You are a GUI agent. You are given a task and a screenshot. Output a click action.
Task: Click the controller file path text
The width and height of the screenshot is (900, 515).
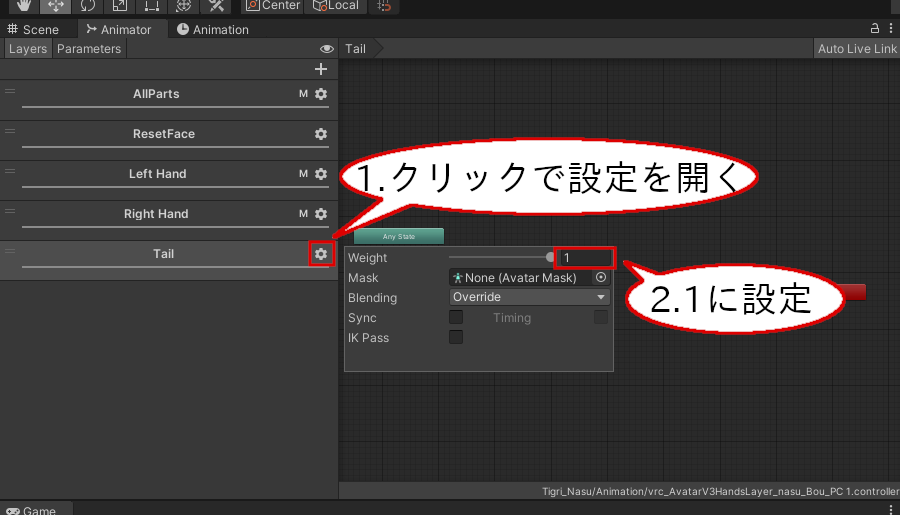click(x=721, y=491)
